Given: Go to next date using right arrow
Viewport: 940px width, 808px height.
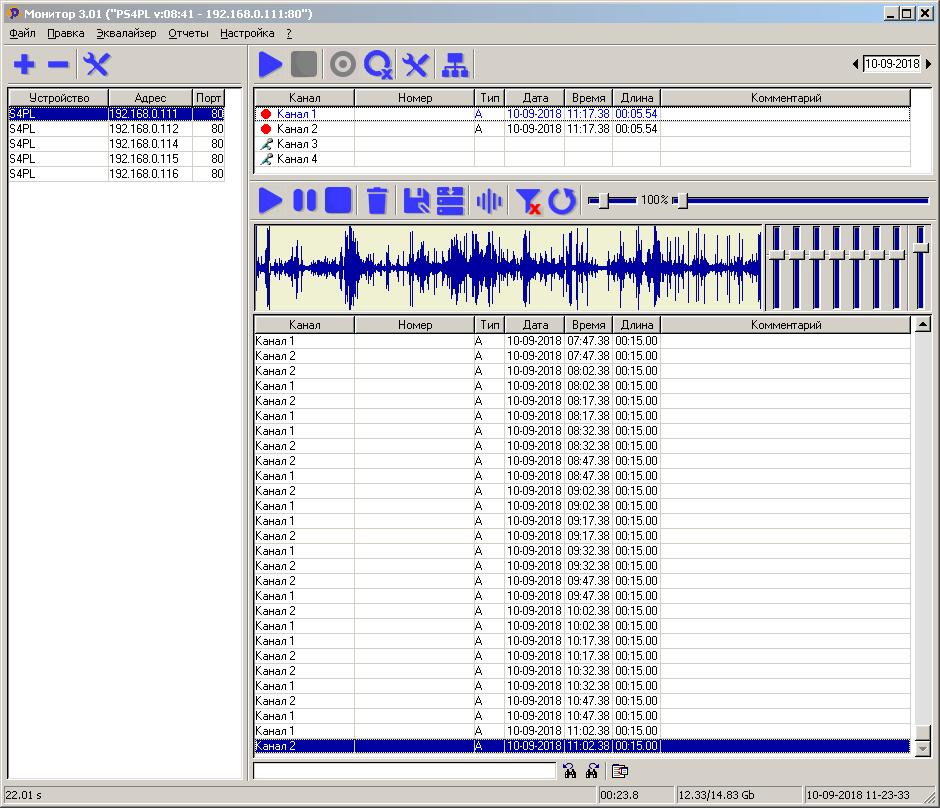Looking at the screenshot, I should click(x=929, y=64).
